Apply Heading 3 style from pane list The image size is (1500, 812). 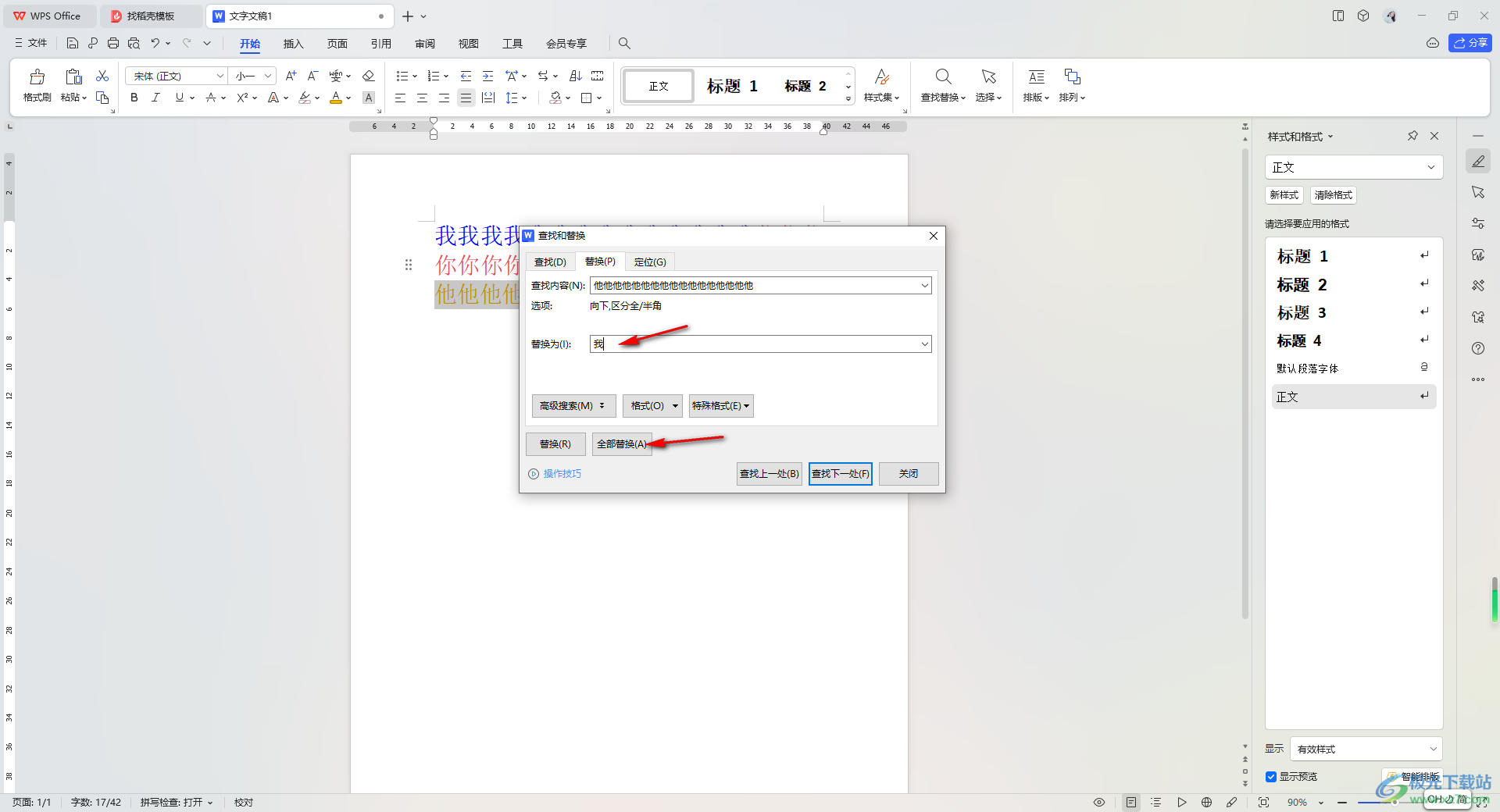pos(1353,313)
